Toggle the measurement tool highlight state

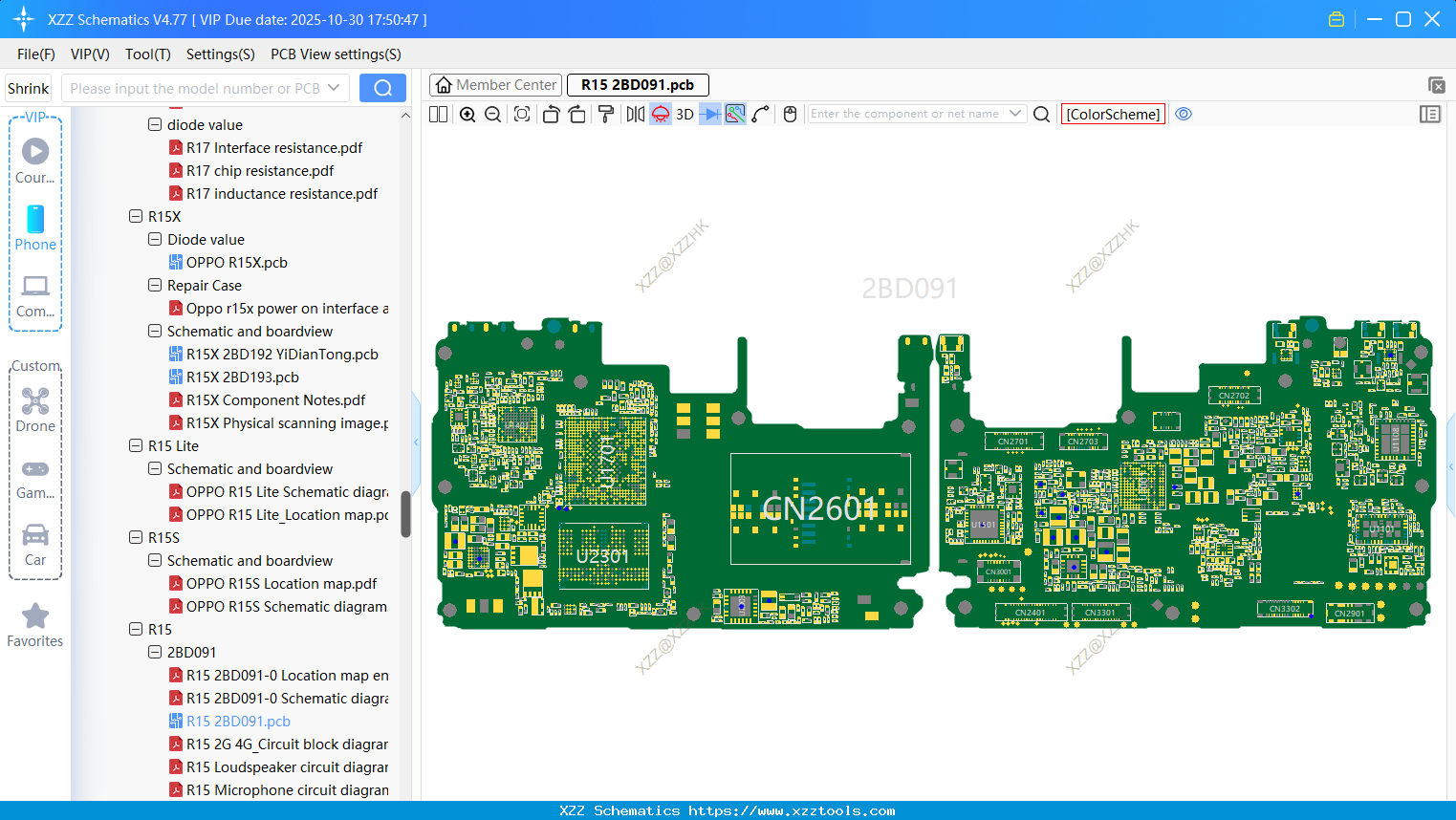coord(660,114)
